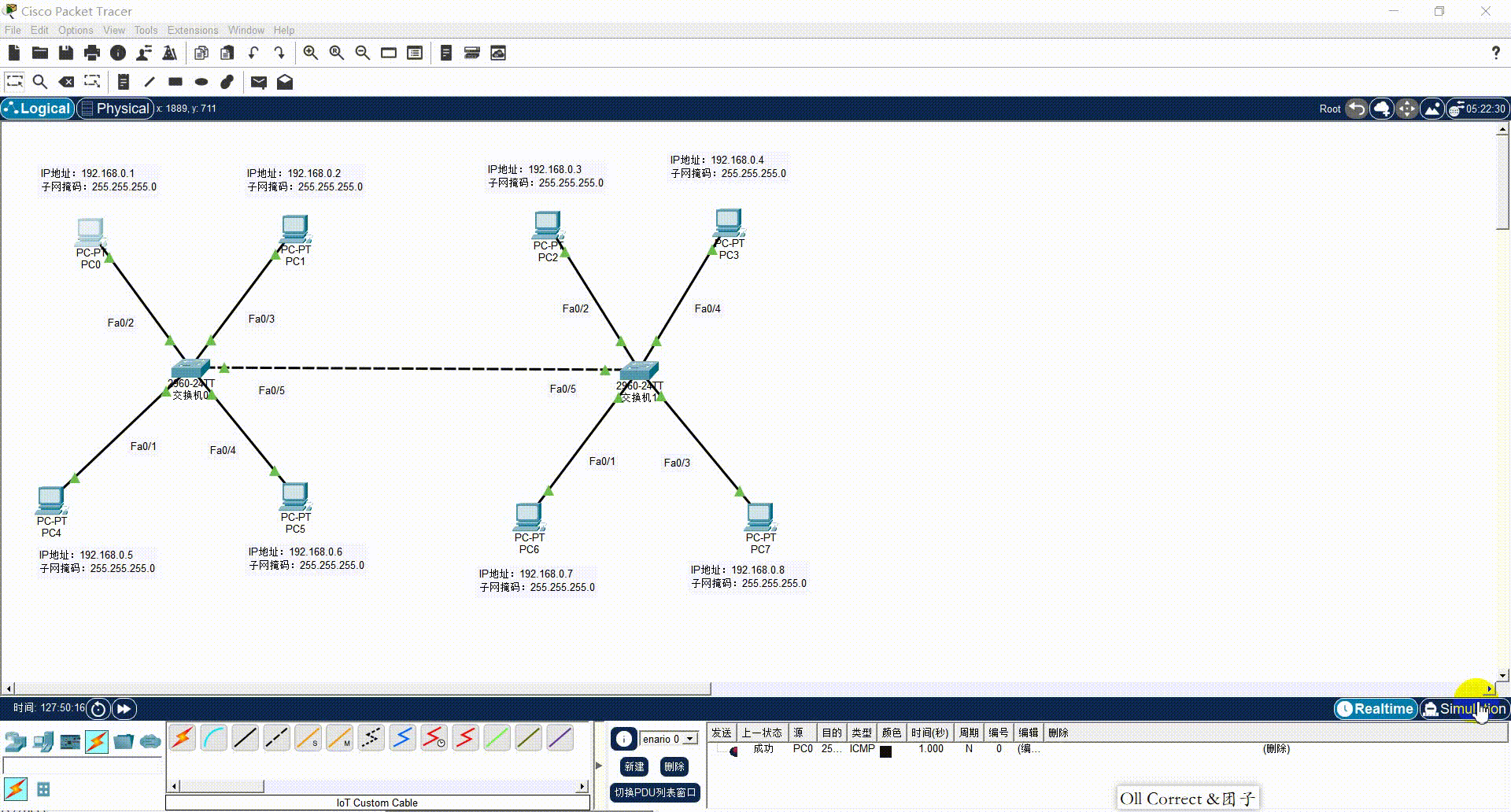Image resolution: width=1511 pixels, height=812 pixels.
Task: Switch to Physical workspace view
Action: pos(115,109)
